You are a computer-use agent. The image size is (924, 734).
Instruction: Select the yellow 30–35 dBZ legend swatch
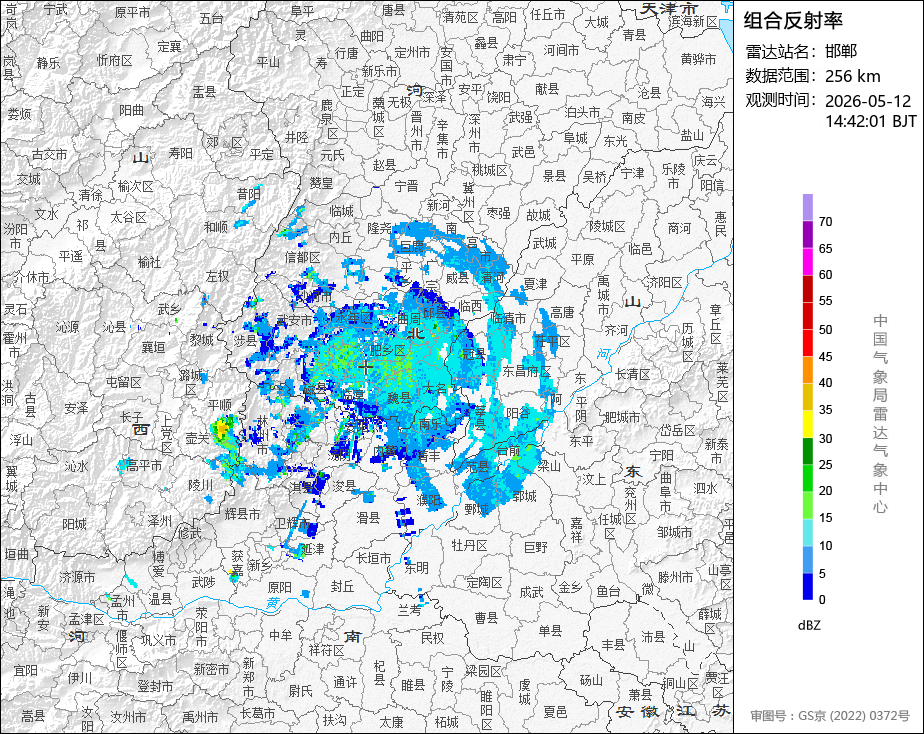pos(807,424)
